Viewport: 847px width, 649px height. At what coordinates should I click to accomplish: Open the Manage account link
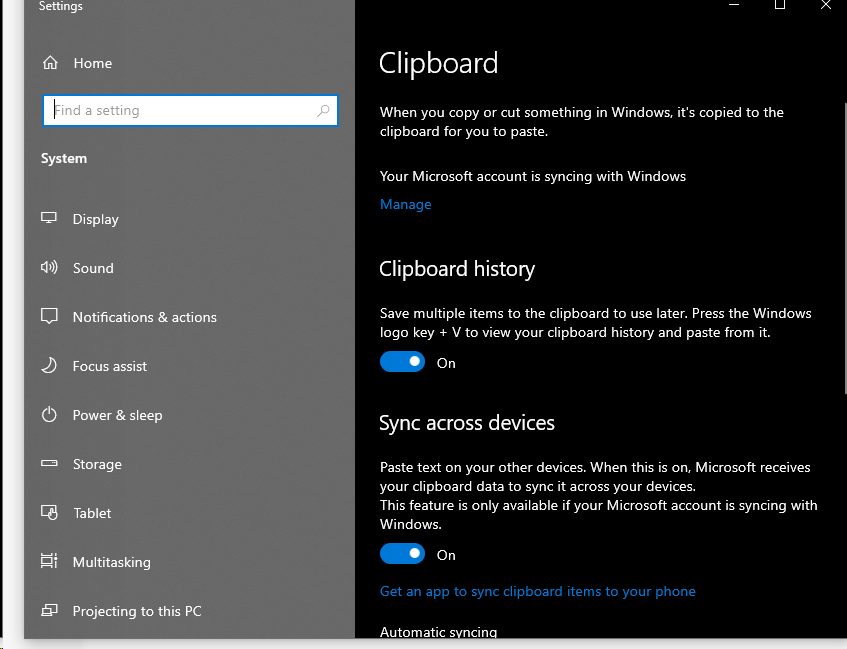point(406,204)
